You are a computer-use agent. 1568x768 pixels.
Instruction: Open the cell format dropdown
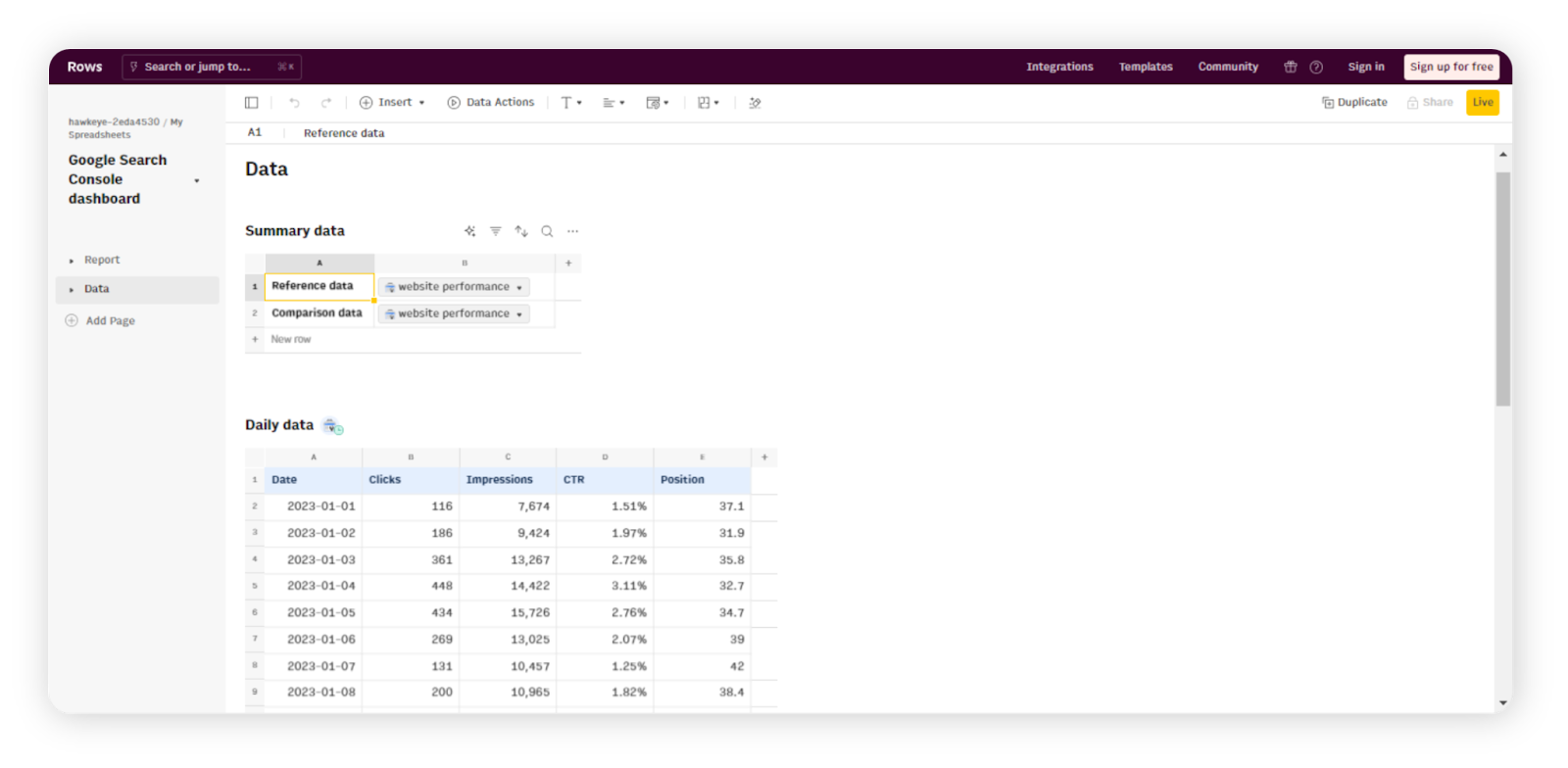pos(658,103)
